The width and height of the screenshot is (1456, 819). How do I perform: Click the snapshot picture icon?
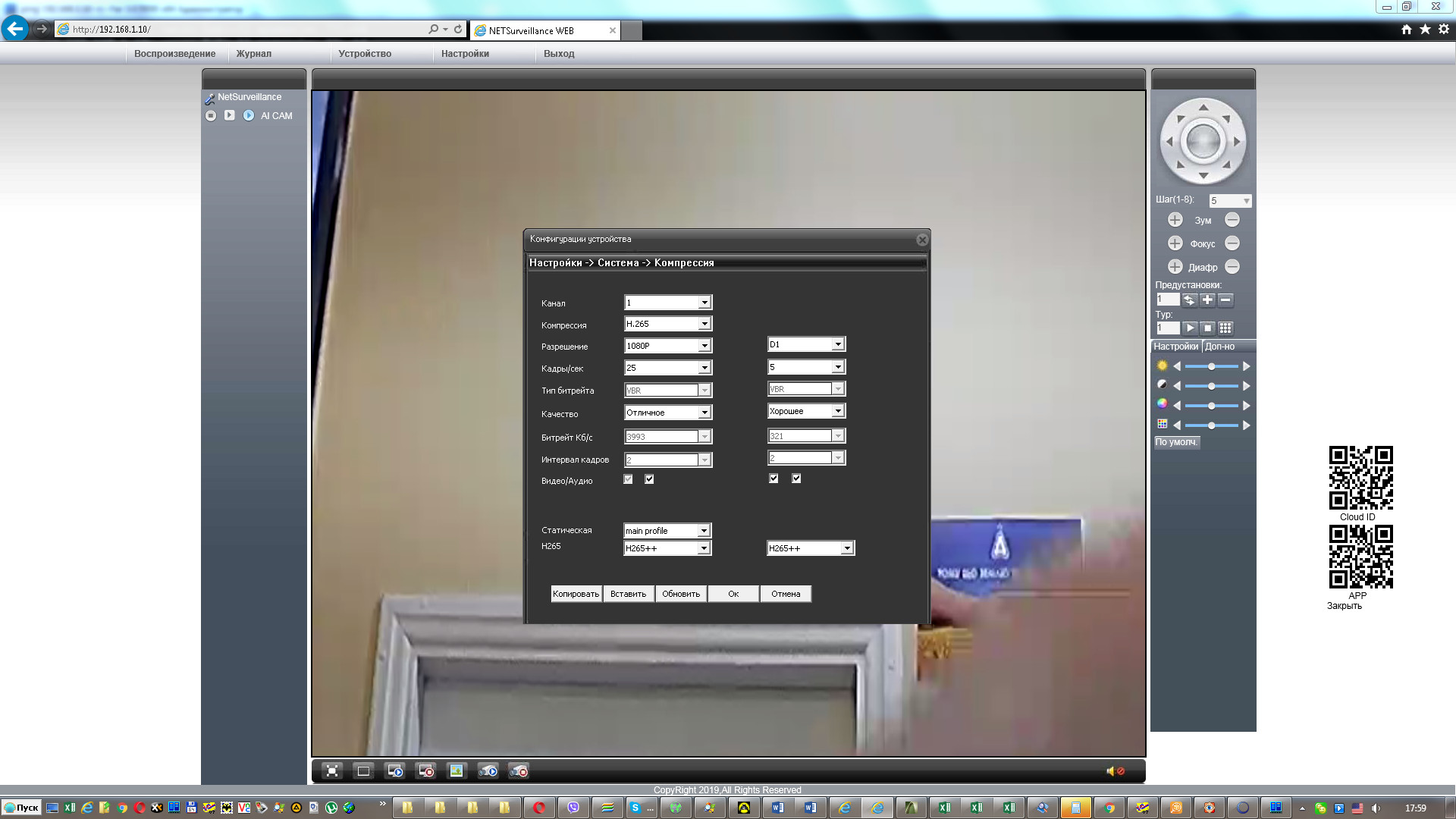[x=456, y=771]
